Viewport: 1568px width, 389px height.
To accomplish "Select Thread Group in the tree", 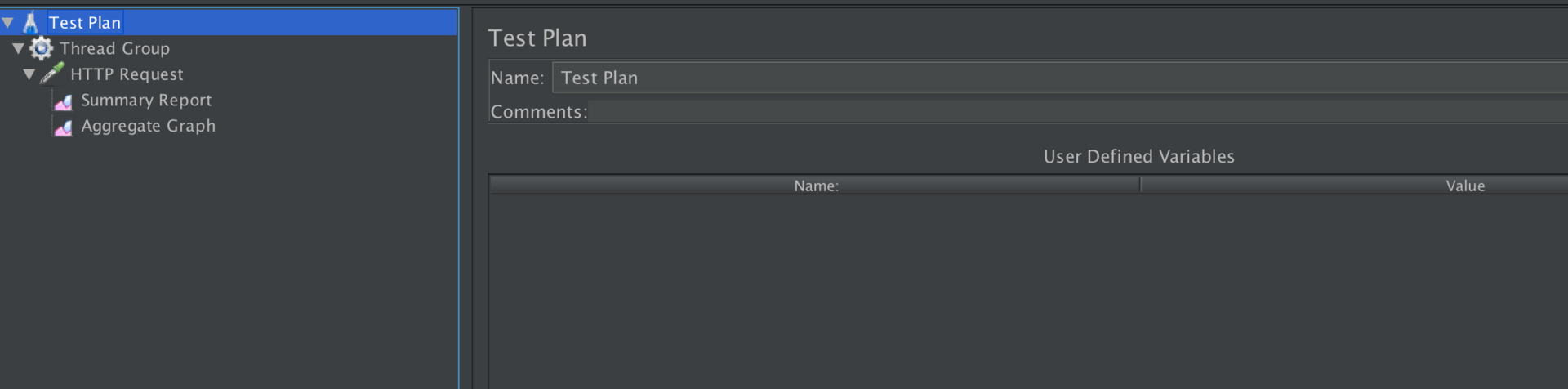I will point(114,49).
